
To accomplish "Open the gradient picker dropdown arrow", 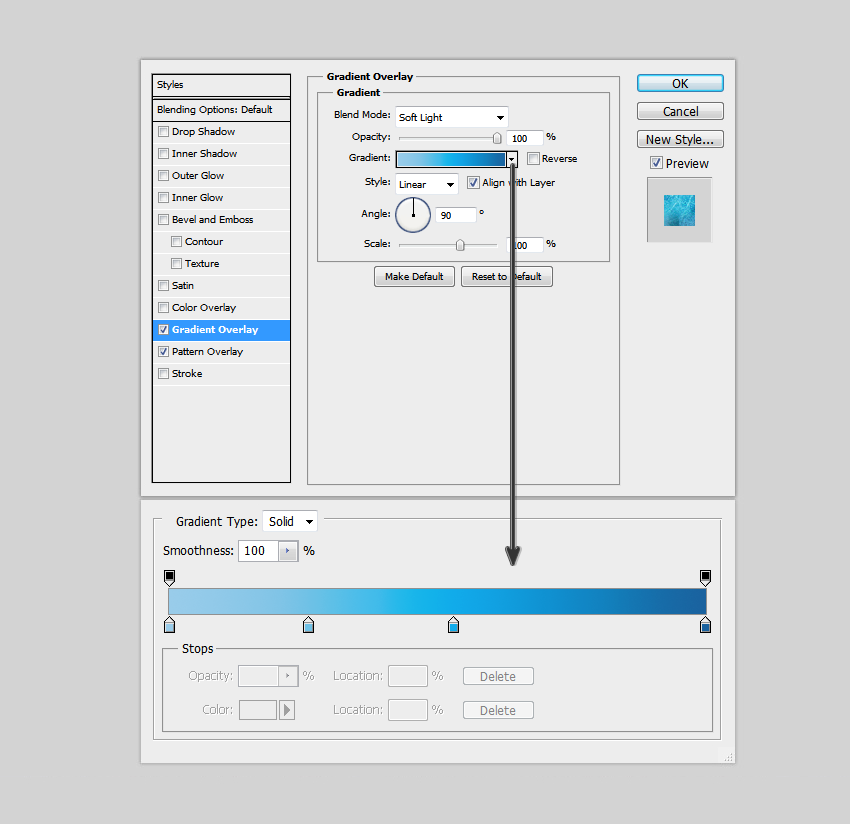I will point(512,159).
